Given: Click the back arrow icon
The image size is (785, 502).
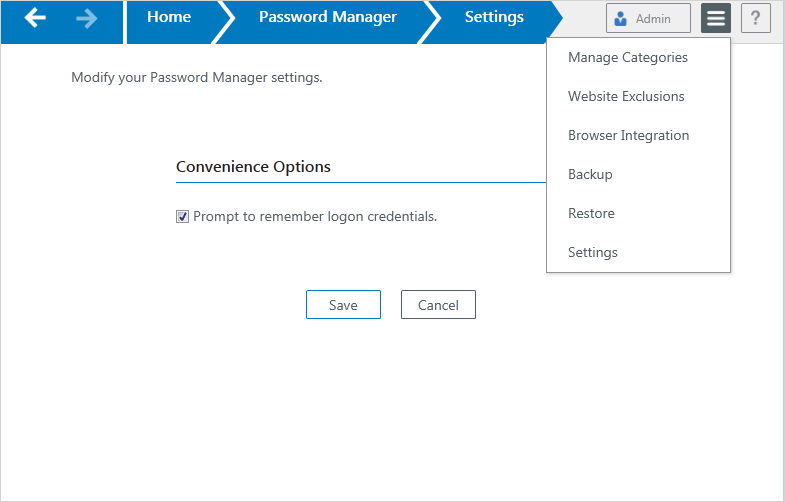Looking at the screenshot, I should tap(36, 18).
